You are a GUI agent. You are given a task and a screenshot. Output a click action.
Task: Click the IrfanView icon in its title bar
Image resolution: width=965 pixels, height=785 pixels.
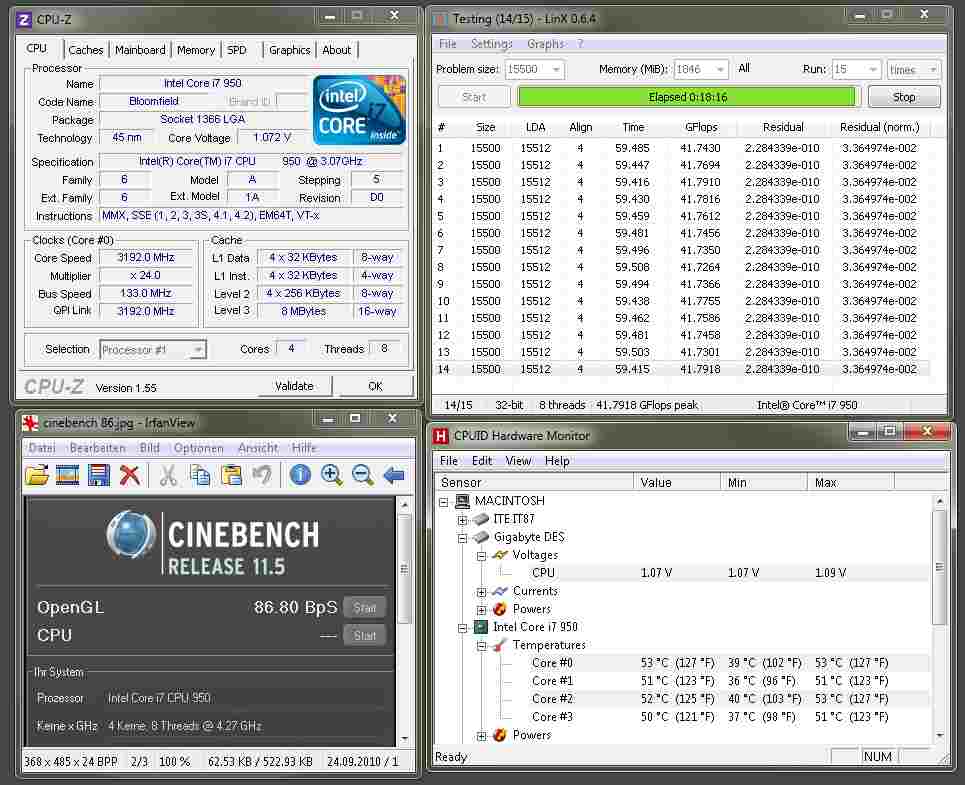tap(30, 423)
